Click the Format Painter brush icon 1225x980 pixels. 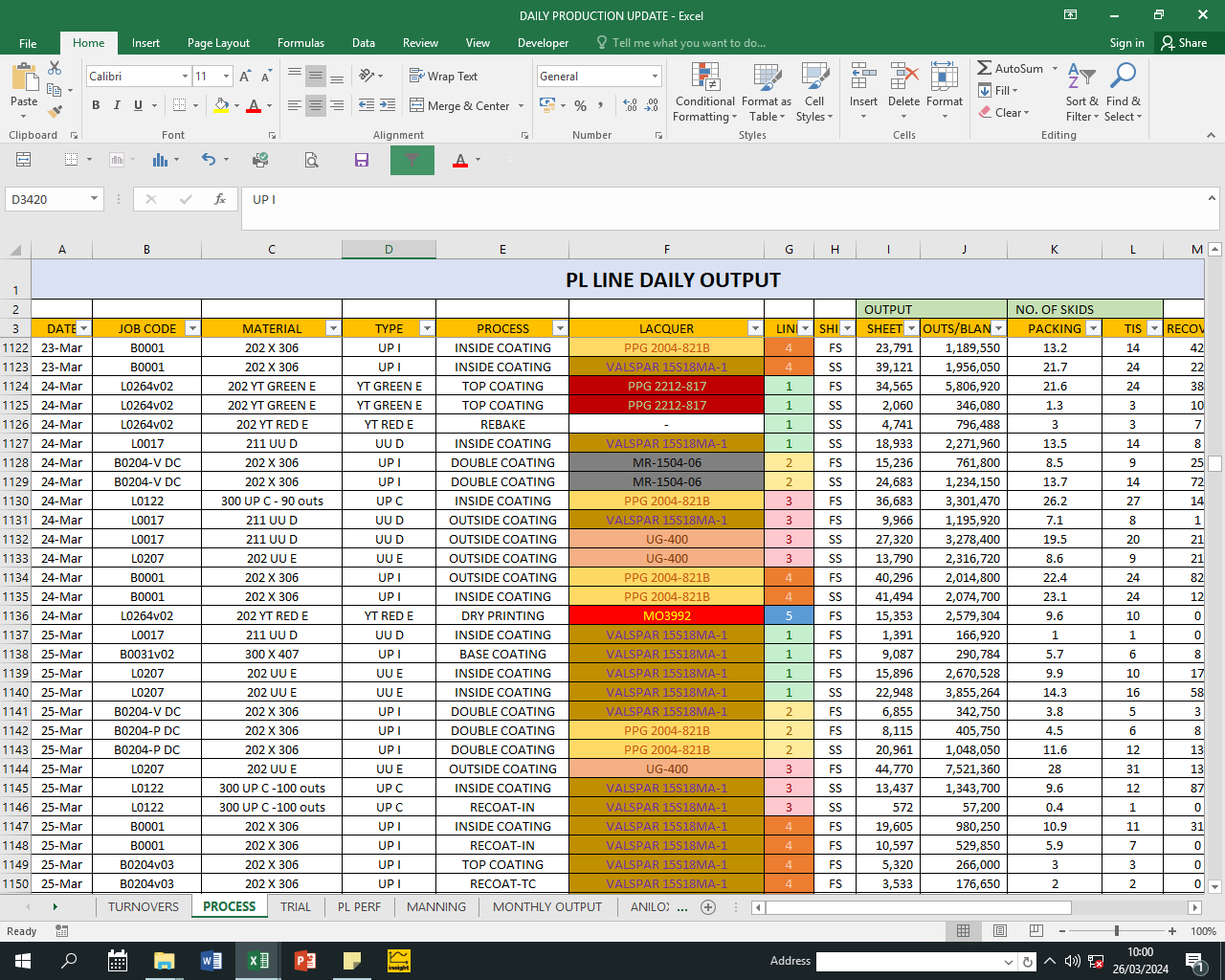tap(55, 112)
